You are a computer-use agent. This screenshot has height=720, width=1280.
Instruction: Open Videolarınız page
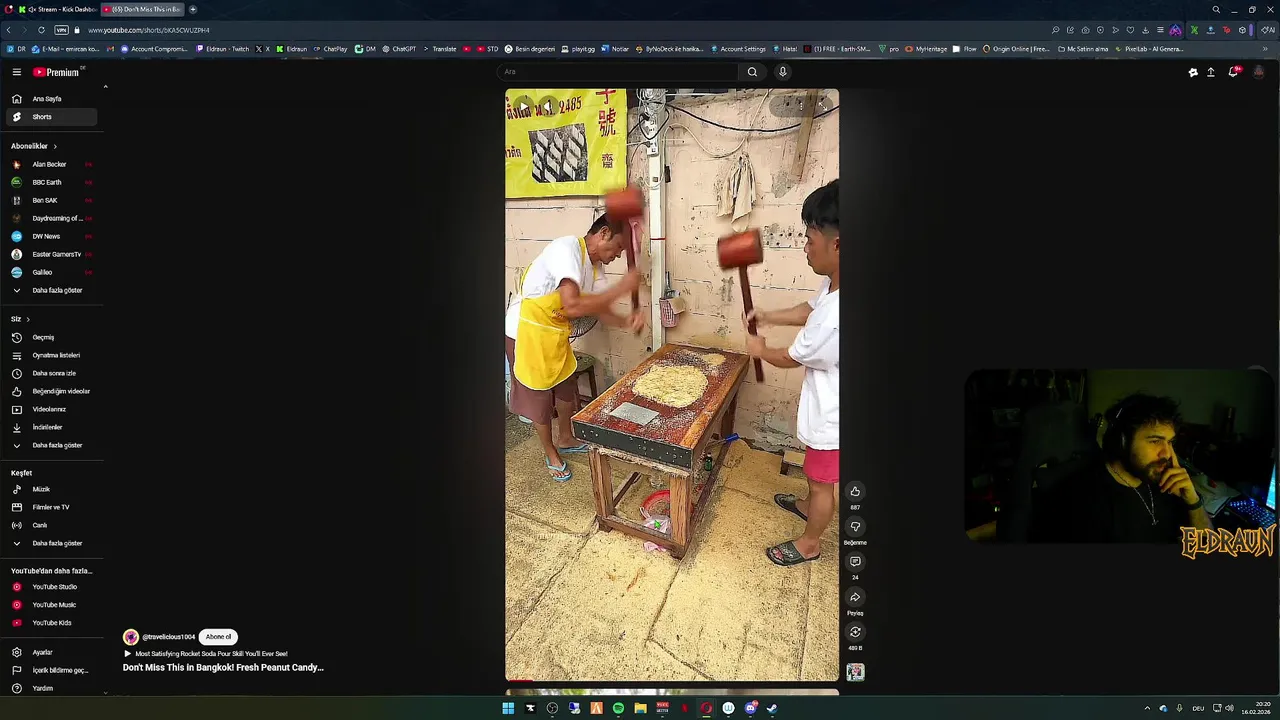(x=49, y=409)
